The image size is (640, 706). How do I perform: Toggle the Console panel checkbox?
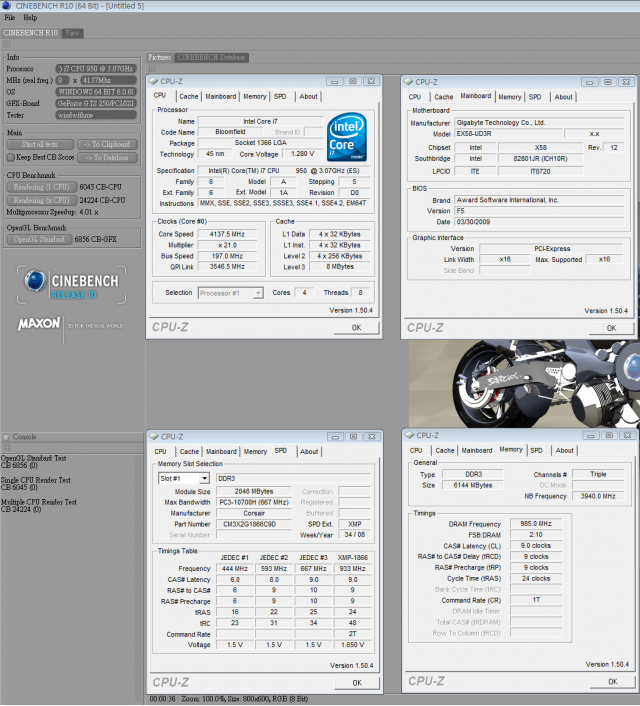click(x=6, y=437)
